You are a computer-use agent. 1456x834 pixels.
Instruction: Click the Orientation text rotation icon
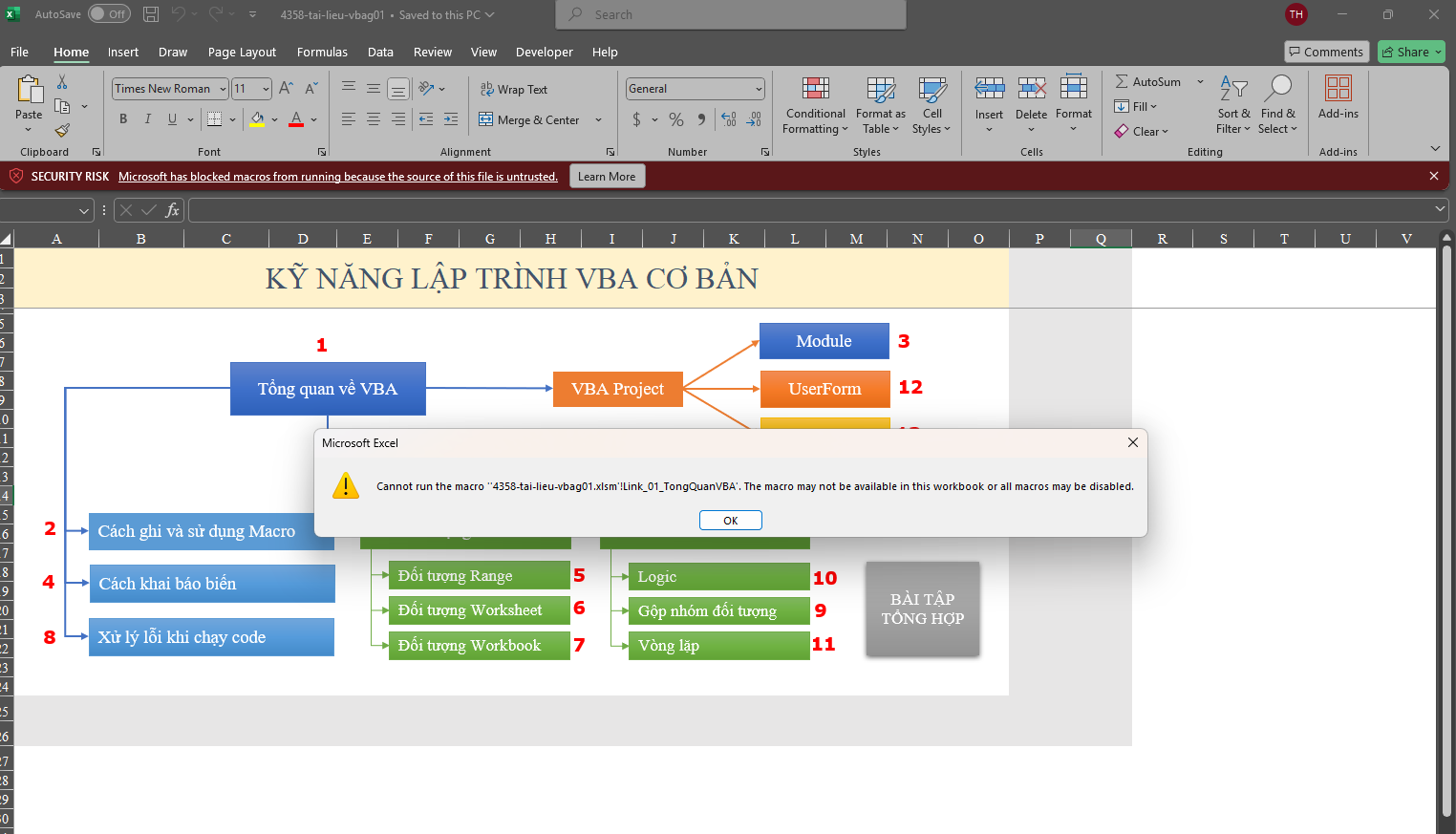click(x=426, y=89)
